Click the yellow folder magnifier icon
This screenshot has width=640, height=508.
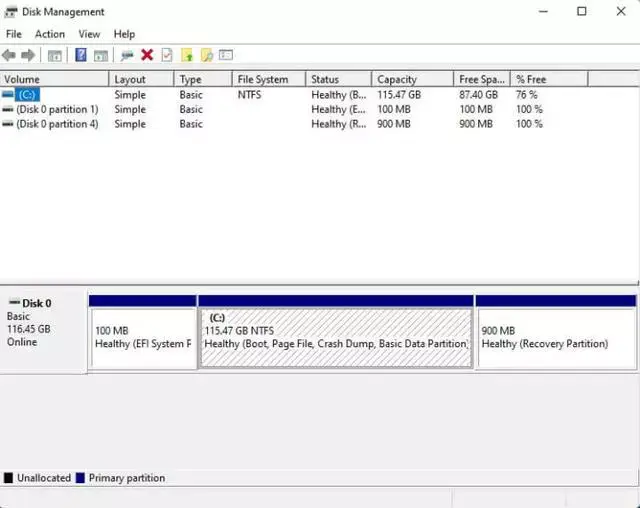pos(207,55)
